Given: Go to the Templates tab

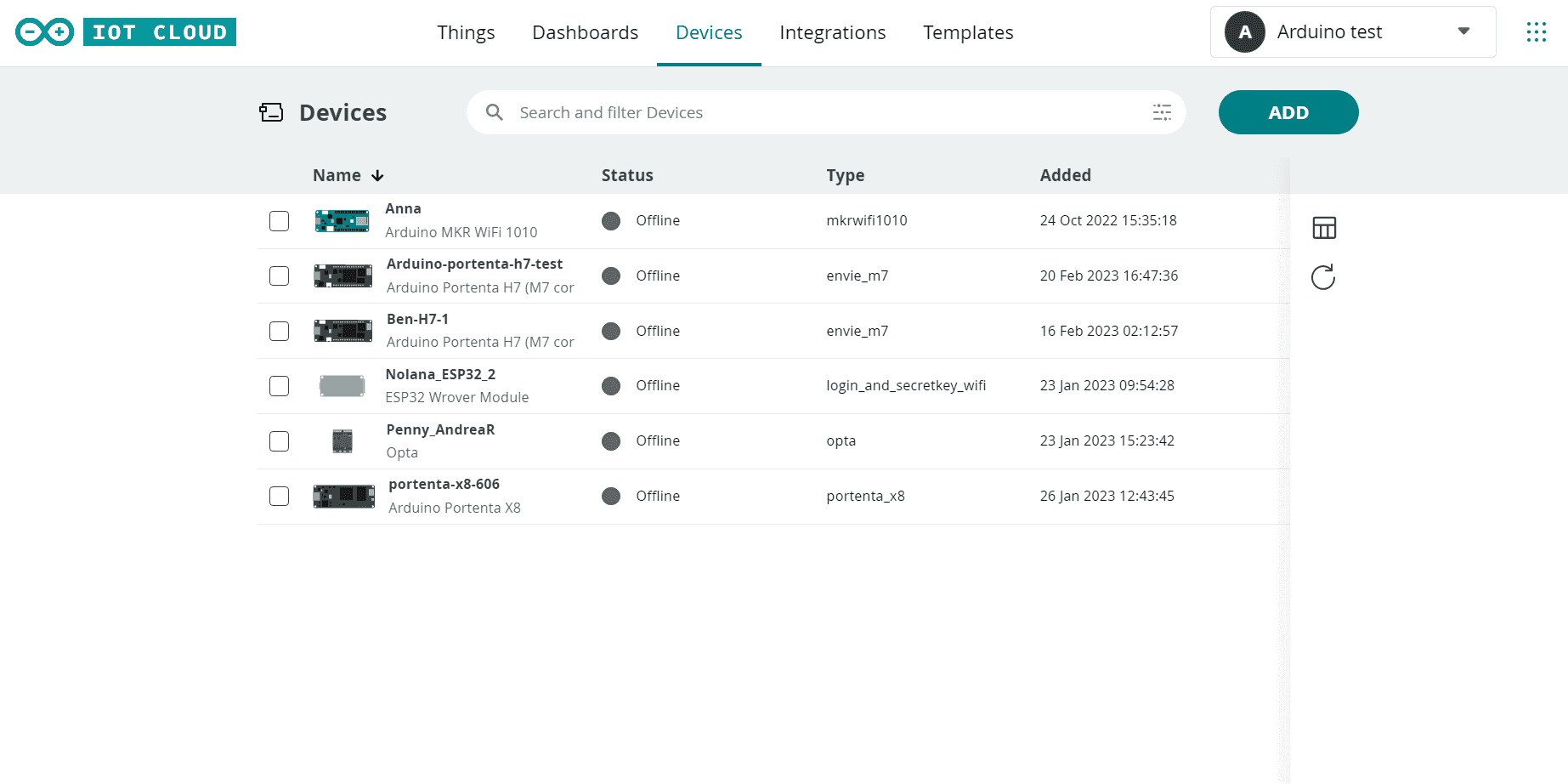Looking at the screenshot, I should (x=968, y=32).
